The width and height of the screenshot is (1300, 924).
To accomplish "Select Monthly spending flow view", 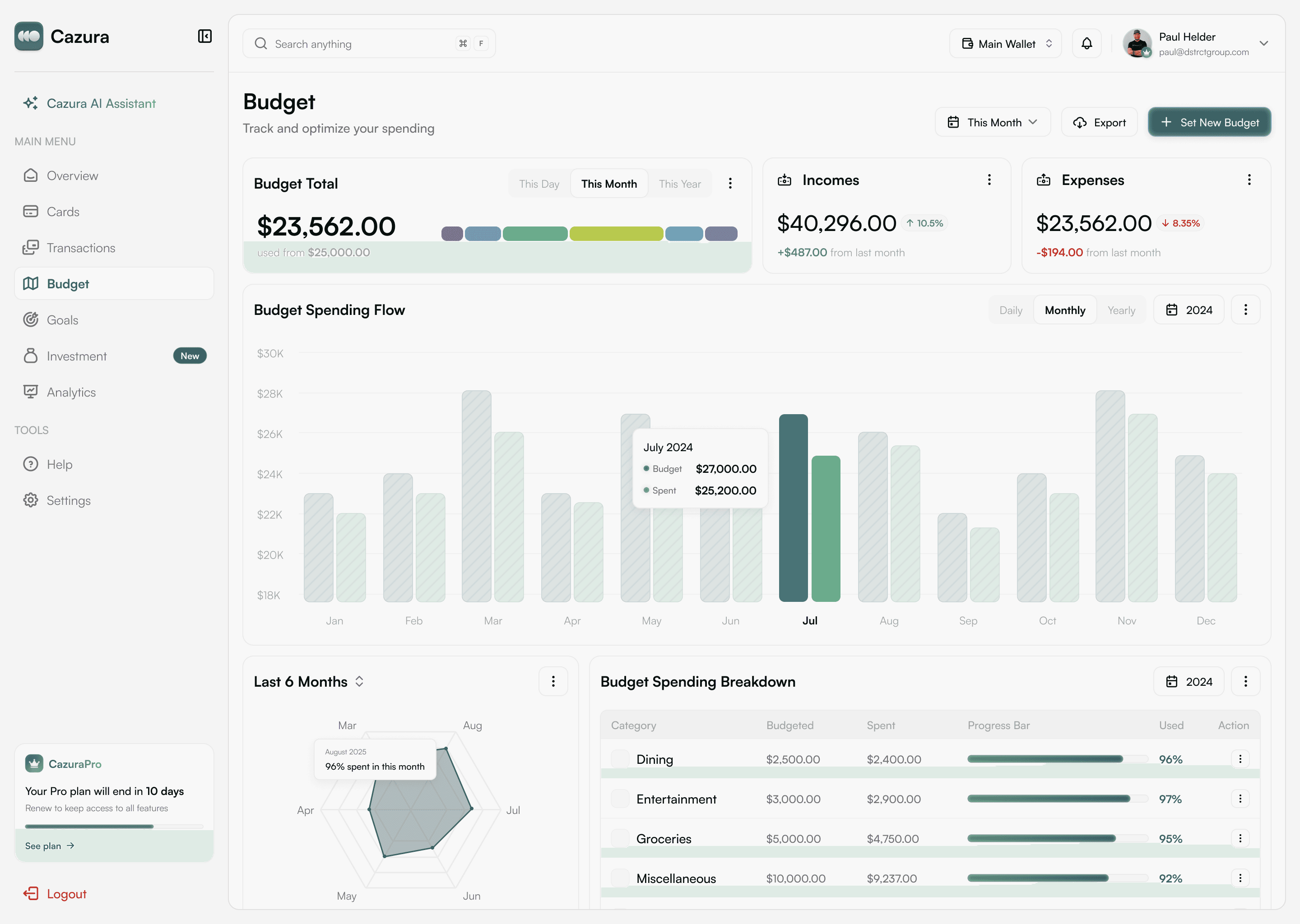I will [x=1065, y=310].
